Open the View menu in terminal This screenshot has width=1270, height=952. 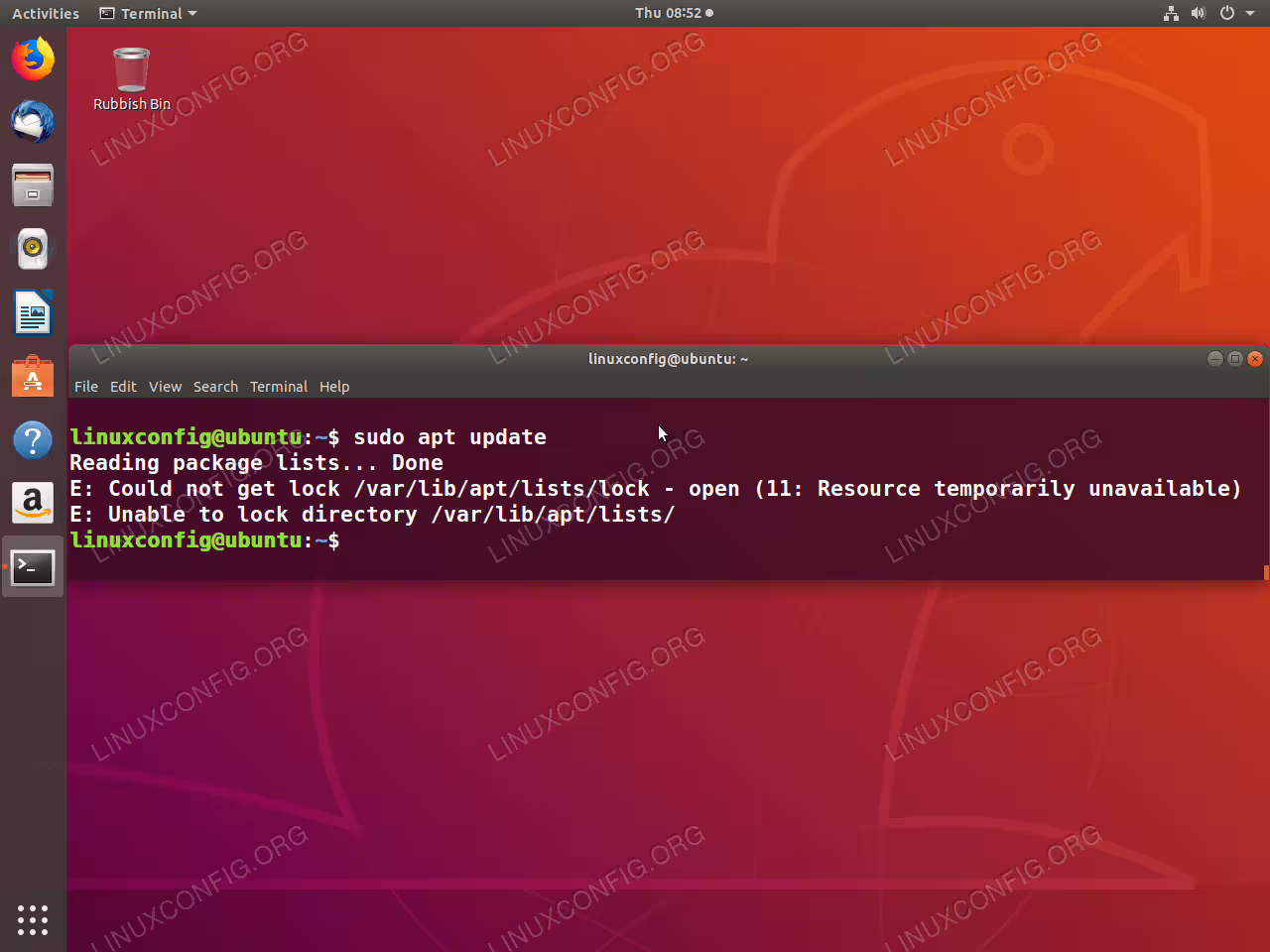pos(165,387)
